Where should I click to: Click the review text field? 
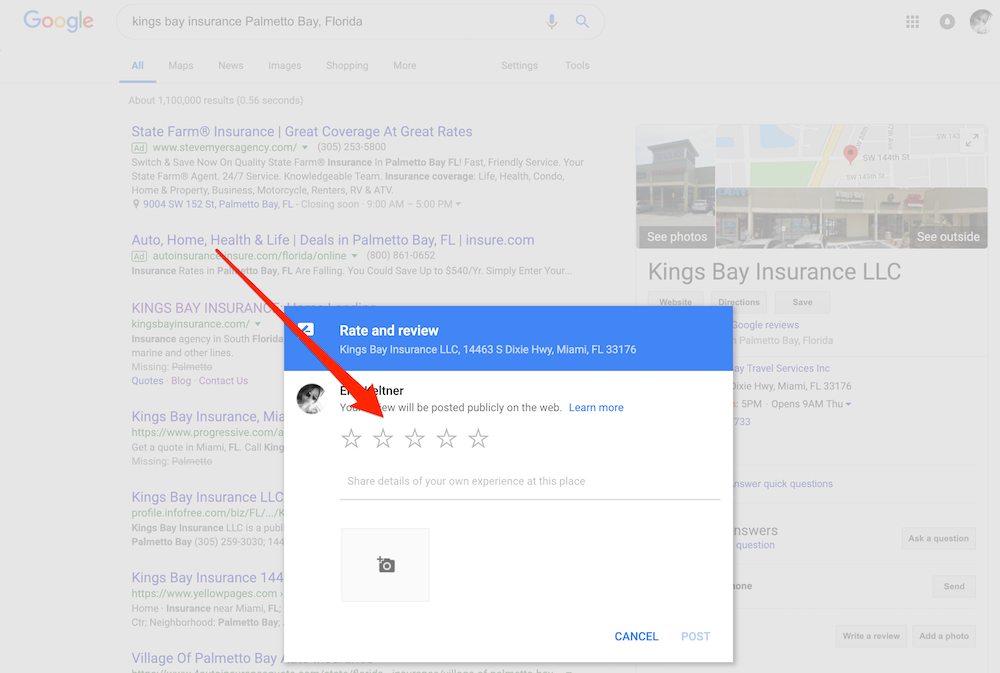529,482
